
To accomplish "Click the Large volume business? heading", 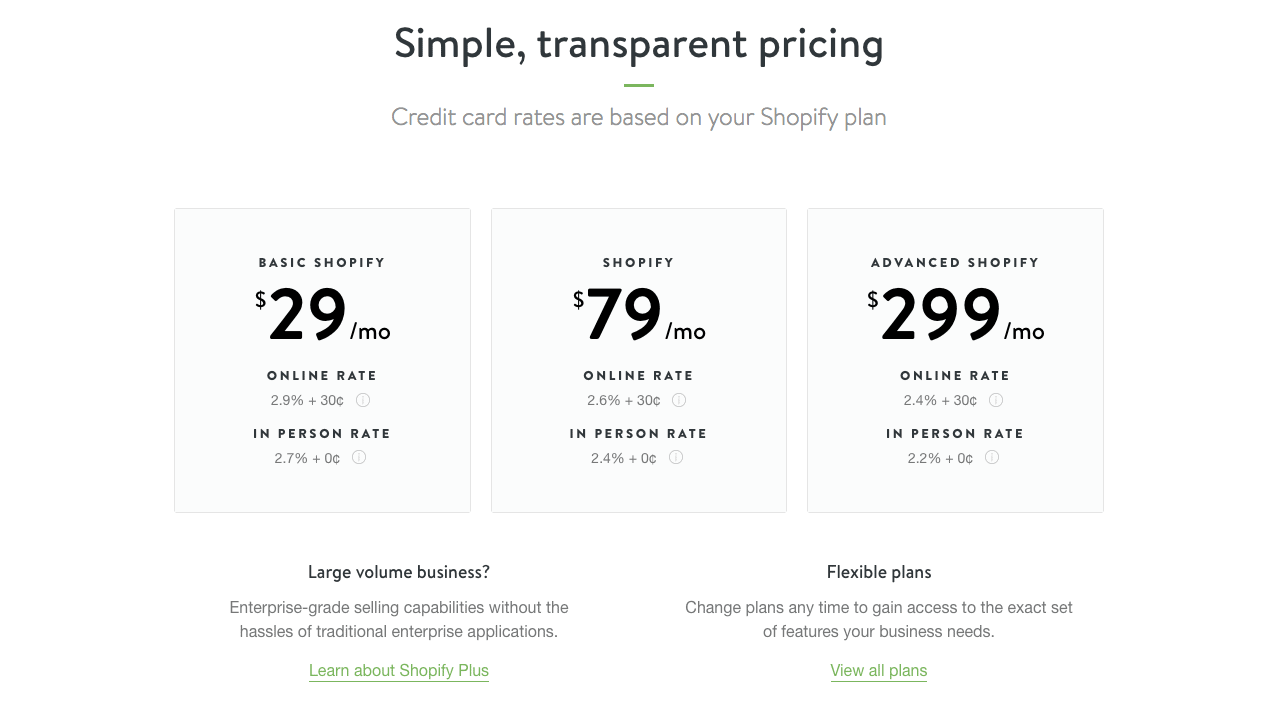I will [x=399, y=572].
